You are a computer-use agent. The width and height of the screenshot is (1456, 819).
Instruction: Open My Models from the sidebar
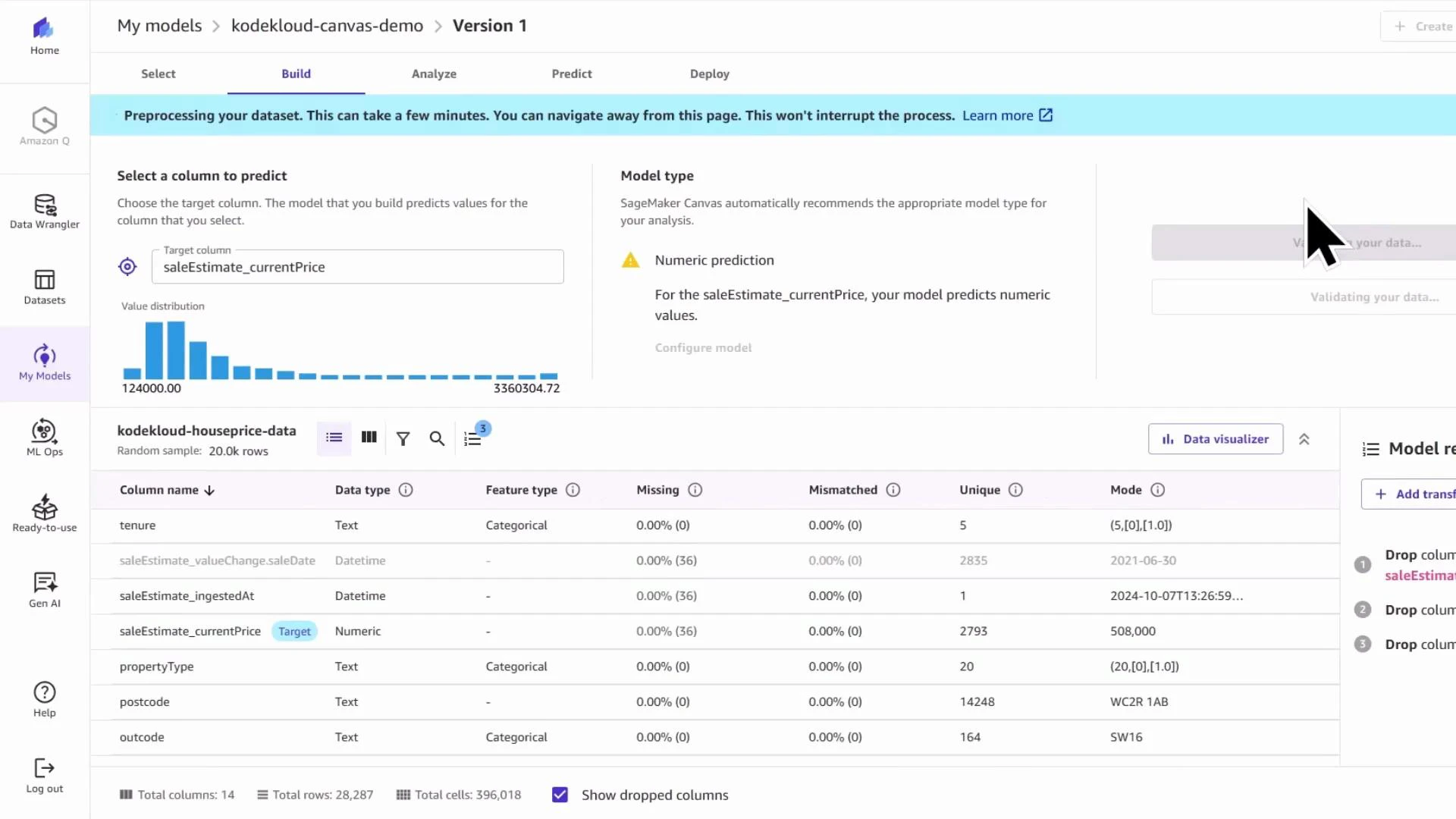[x=44, y=362]
